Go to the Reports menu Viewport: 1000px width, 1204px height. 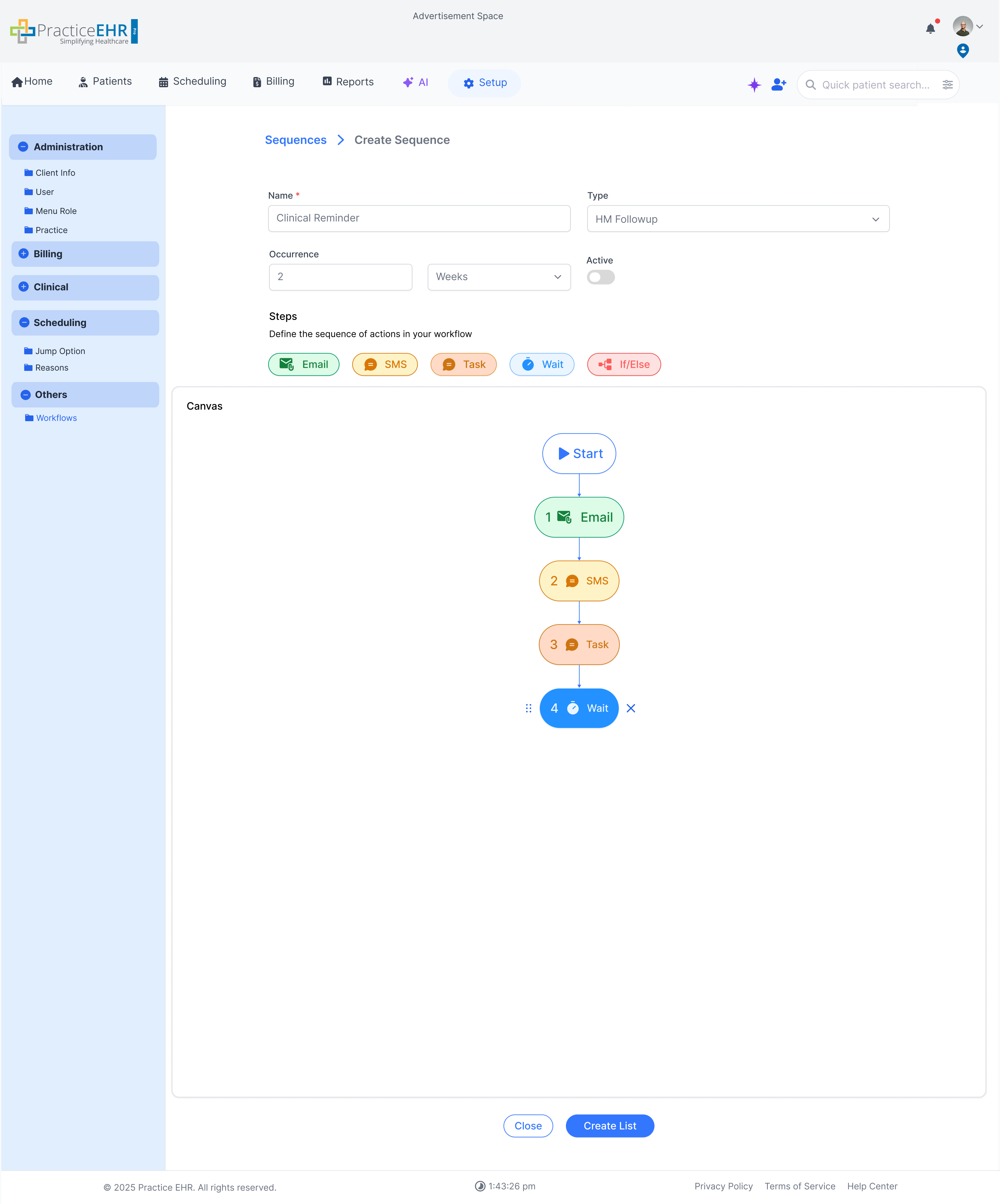coord(348,82)
